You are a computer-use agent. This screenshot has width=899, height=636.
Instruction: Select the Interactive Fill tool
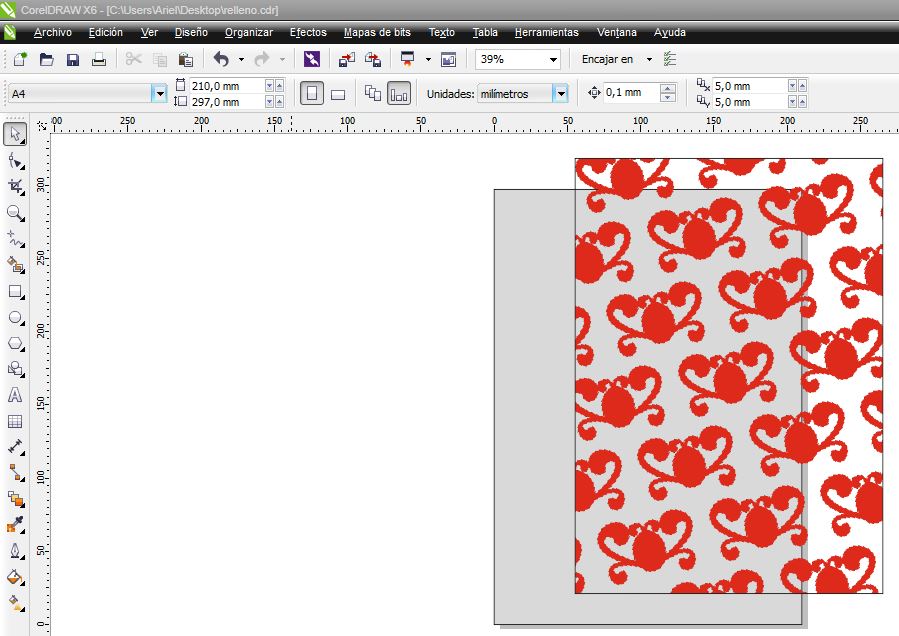pos(15,603)
